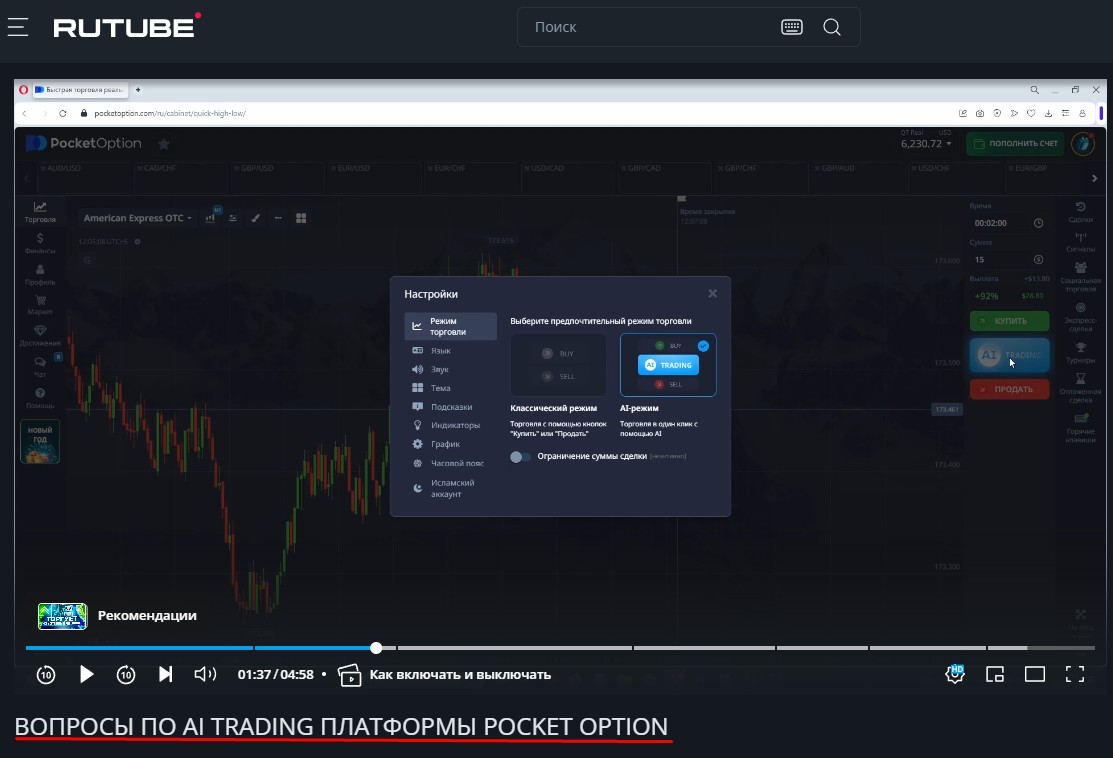This screenshot has width=1113, height=758.
Task: Jump to the next video
Action: (165, 674)
